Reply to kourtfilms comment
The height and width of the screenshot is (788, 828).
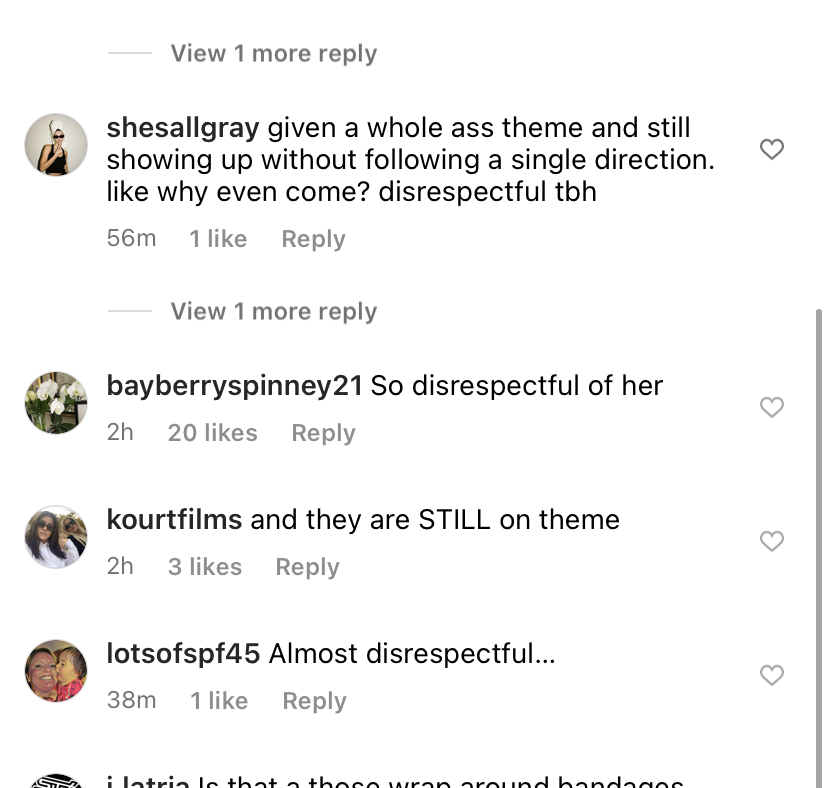[307, 567]
